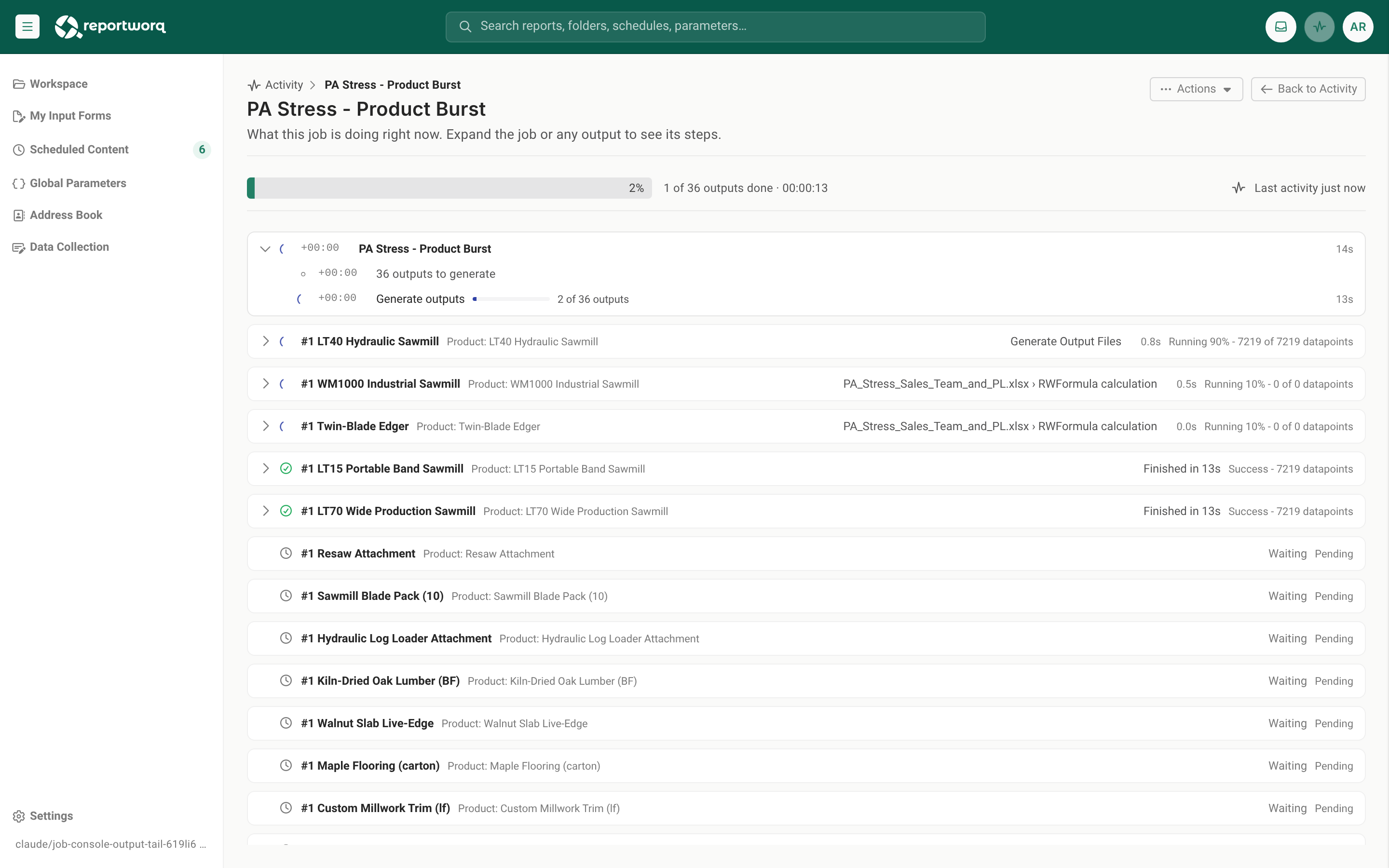Click the pending clock icon beside Resaw Attachment

coord(286,554)
